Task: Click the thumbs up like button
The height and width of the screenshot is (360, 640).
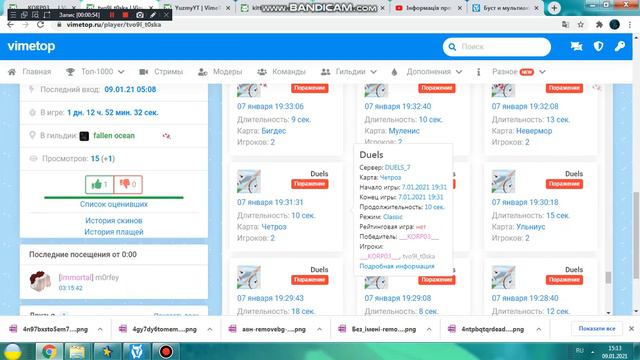Action: click(x=100, y=184)
